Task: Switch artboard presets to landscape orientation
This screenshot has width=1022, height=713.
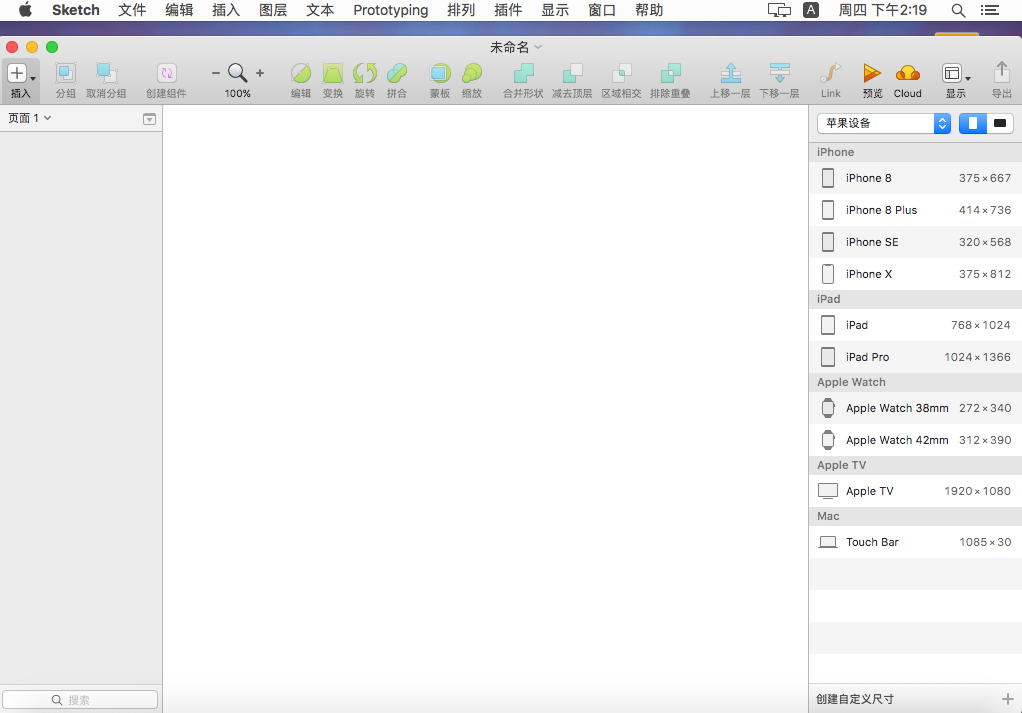Action: coord(1000,123)
